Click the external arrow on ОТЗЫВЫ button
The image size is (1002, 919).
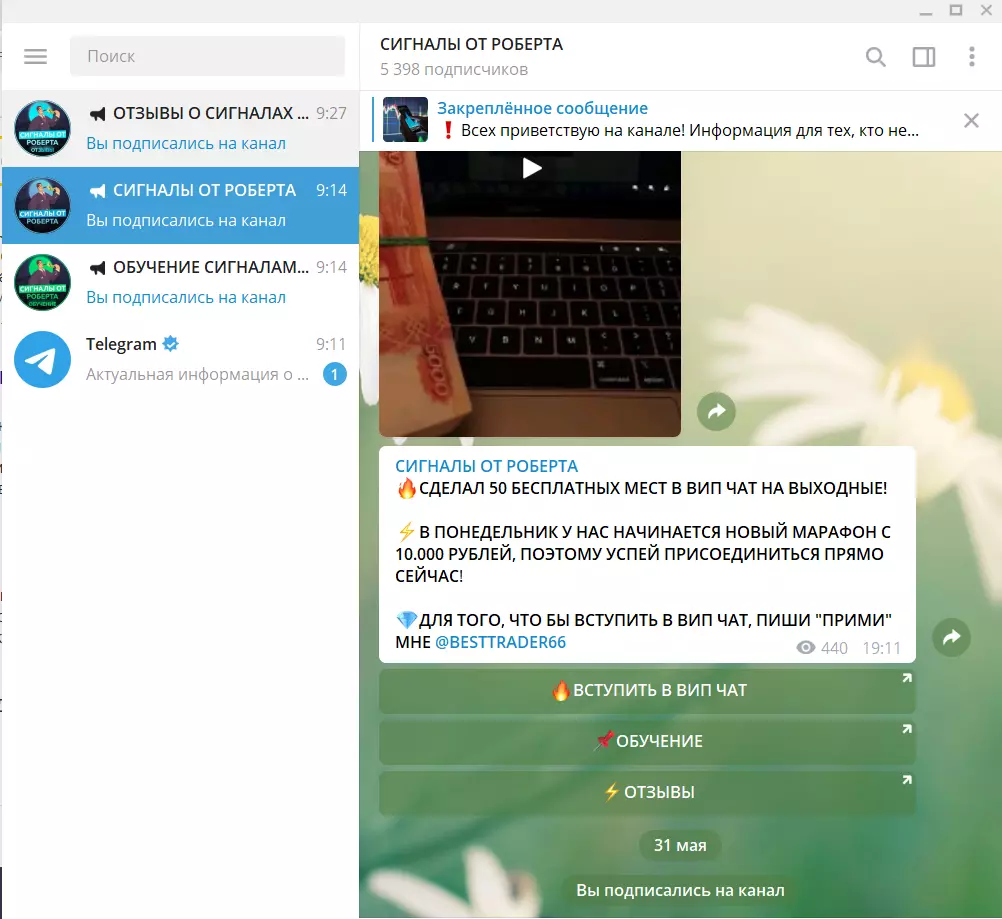906,780
